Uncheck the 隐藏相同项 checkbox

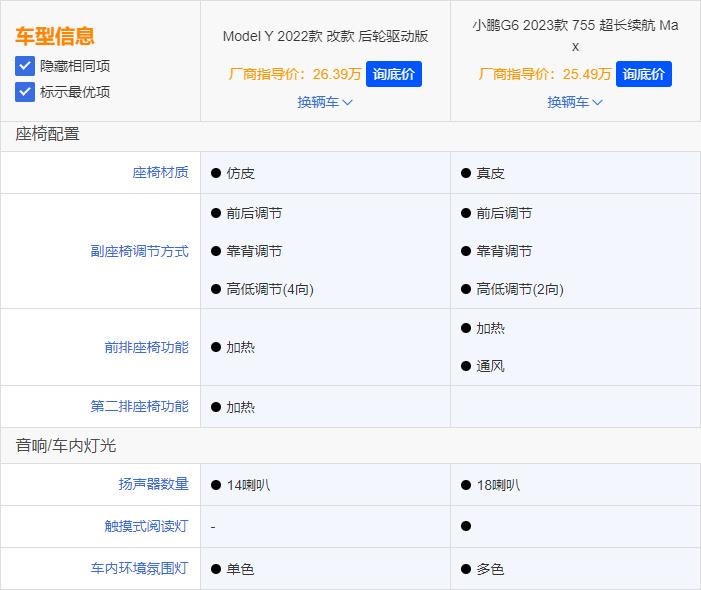(x=25, y=66)
